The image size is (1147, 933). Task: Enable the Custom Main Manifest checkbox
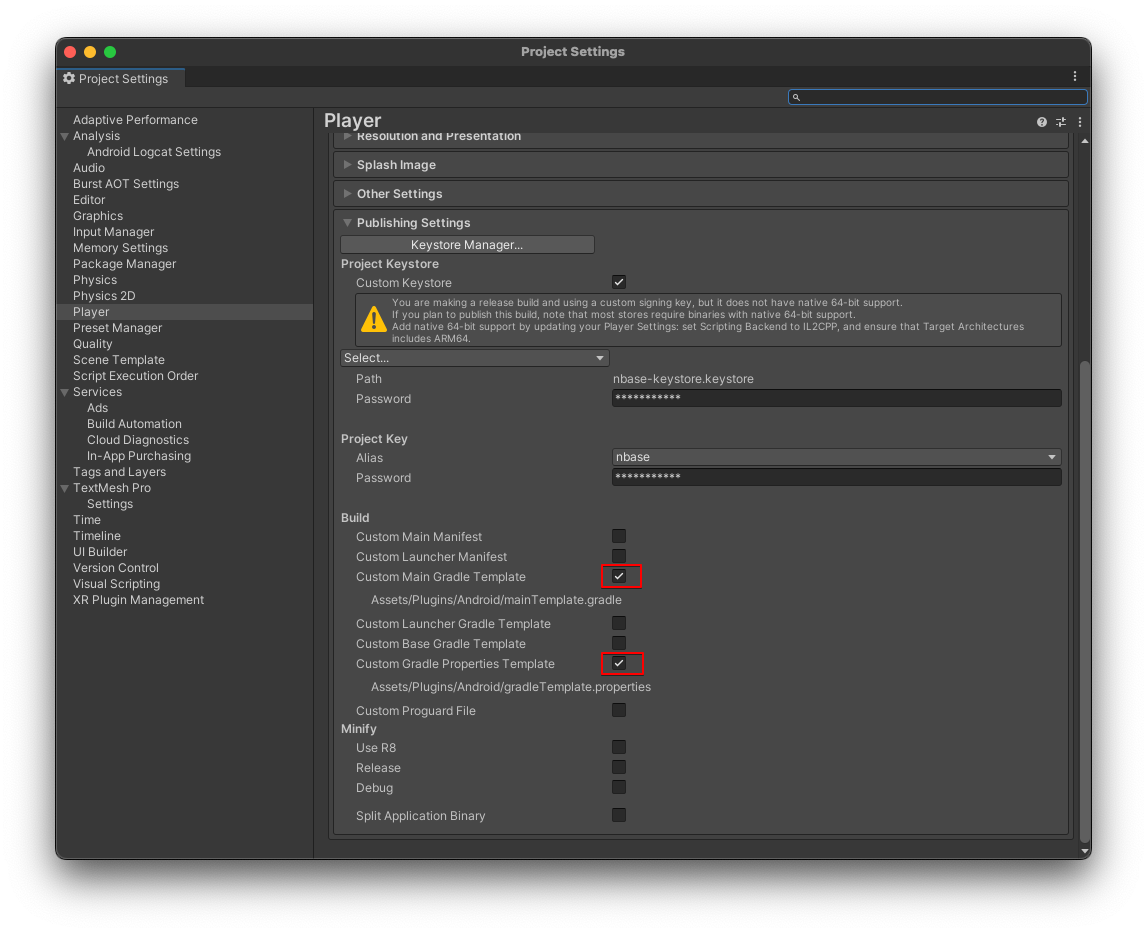619,536
